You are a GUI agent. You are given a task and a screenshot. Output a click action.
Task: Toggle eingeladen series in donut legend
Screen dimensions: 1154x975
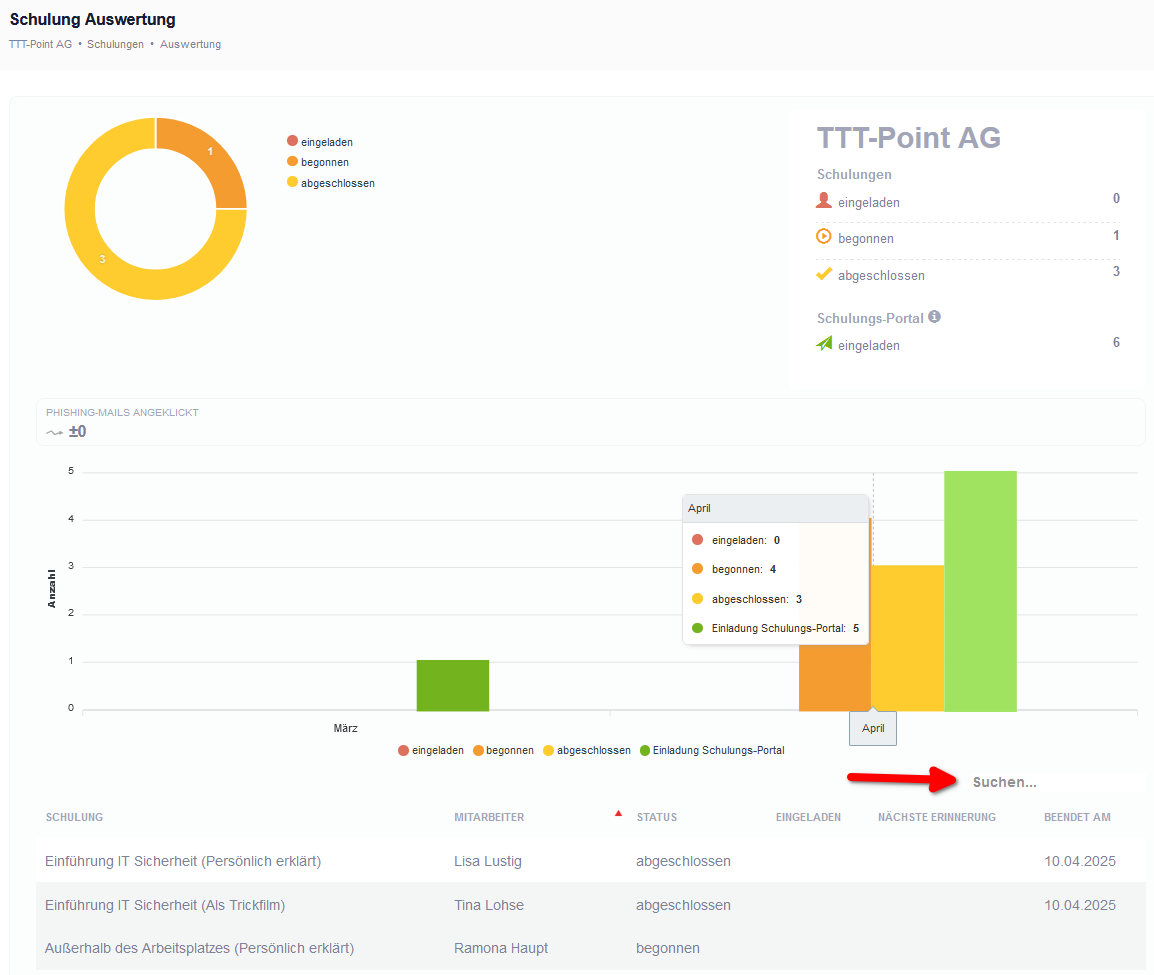coord(319,142)
